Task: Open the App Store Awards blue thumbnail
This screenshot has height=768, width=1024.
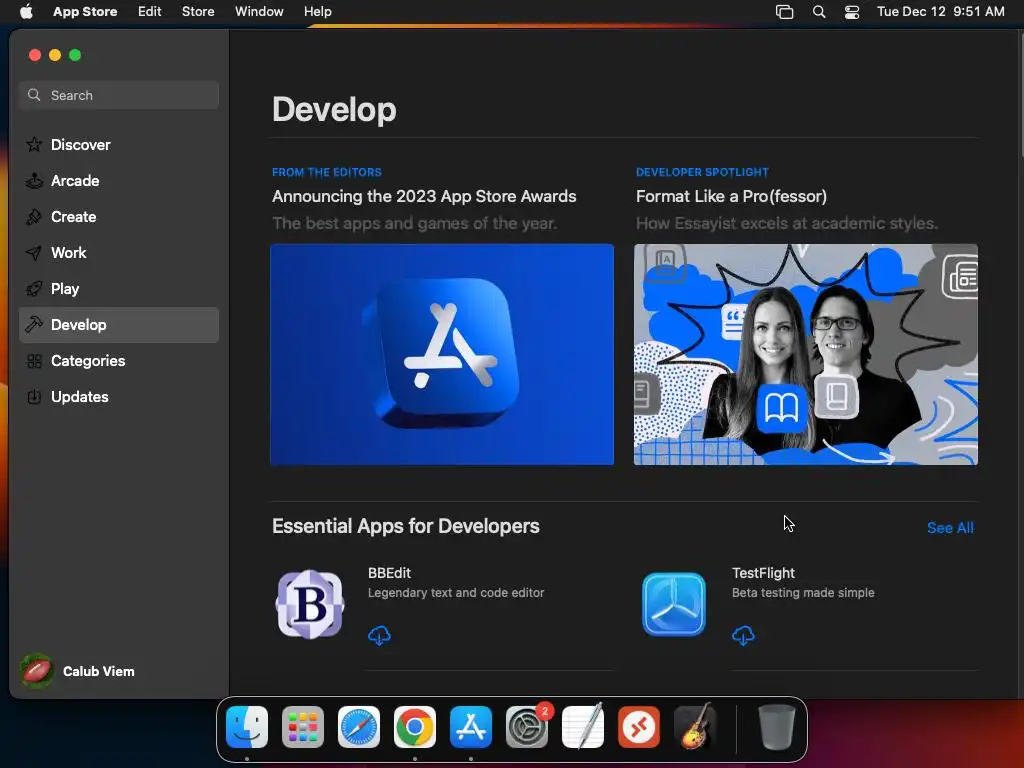Action: coord(442,355)
